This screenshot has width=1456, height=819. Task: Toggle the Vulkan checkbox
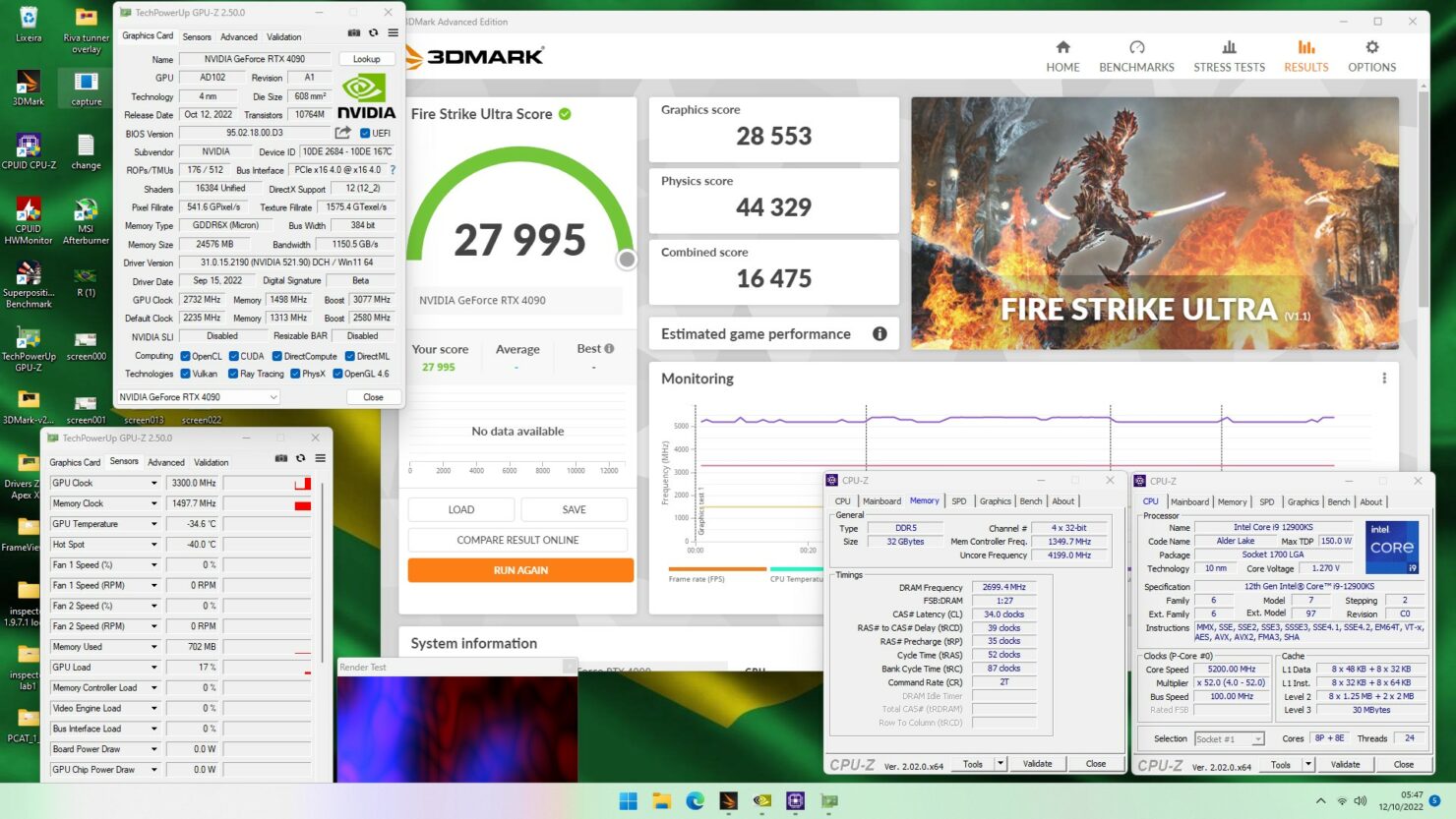(x=185, y=374)
